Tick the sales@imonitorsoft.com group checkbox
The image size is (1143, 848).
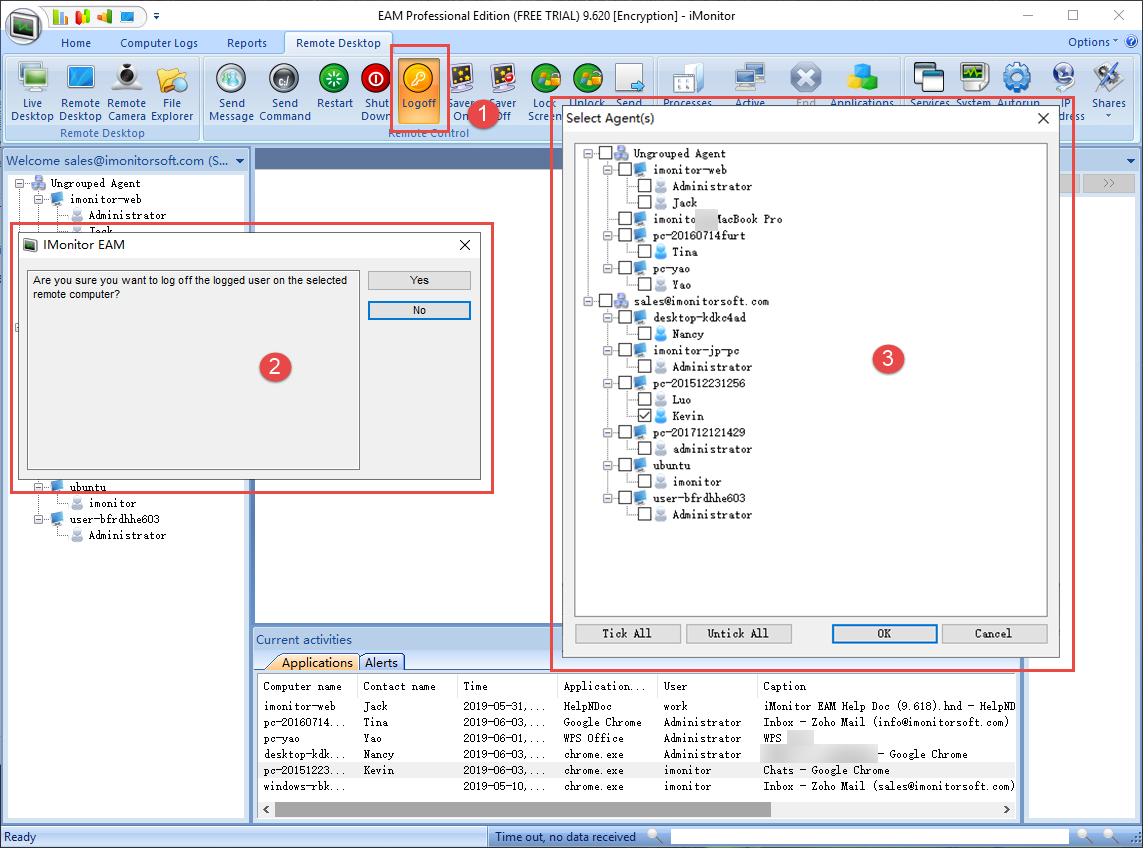point(605,300)
